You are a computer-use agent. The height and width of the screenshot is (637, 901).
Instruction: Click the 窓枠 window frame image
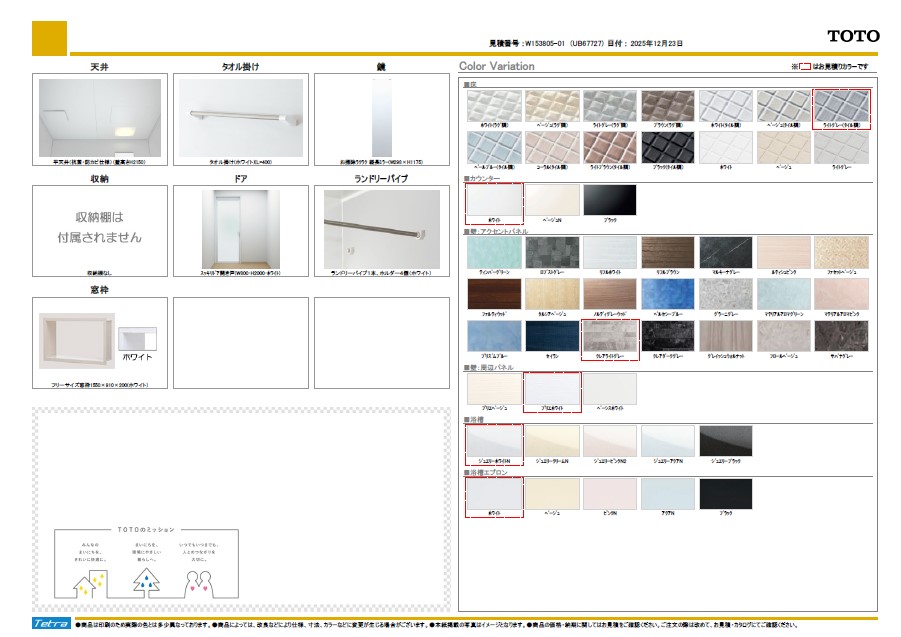pos(77,344)
